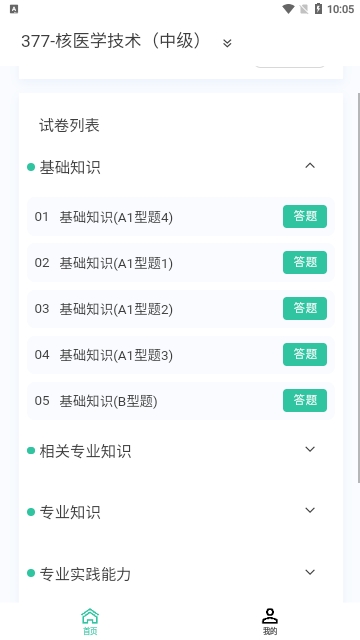360x640 pixels.
Task: Open the 05 基础知识(B型题) row
Action: [181, 401]
